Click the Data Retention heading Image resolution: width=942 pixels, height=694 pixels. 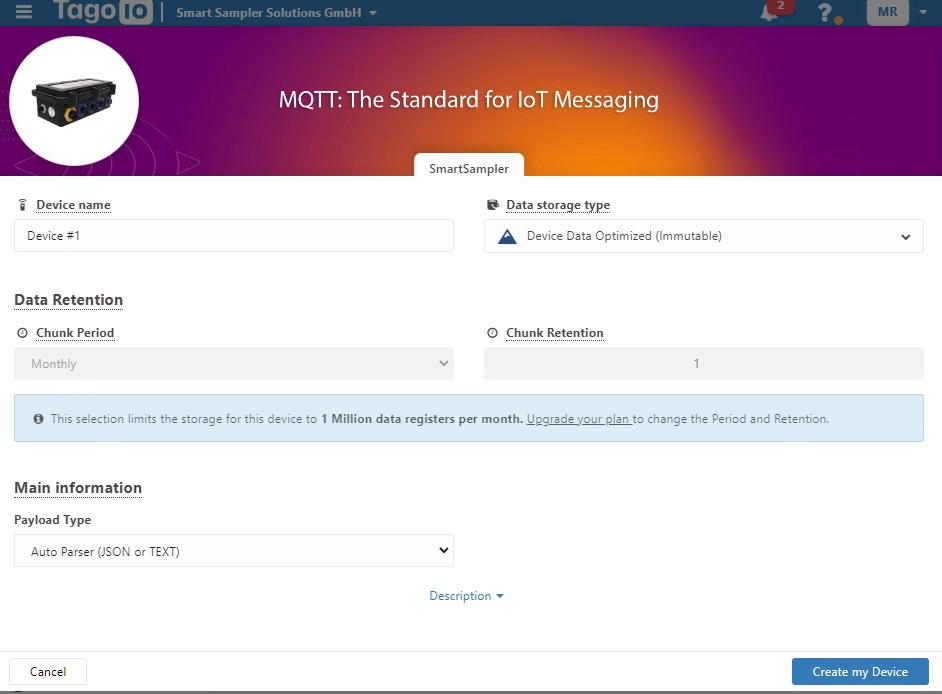(x=68, y=300)
